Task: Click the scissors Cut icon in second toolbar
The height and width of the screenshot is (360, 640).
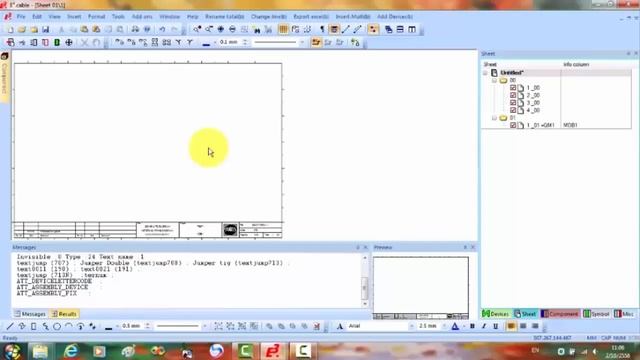Action: [84, 42]
